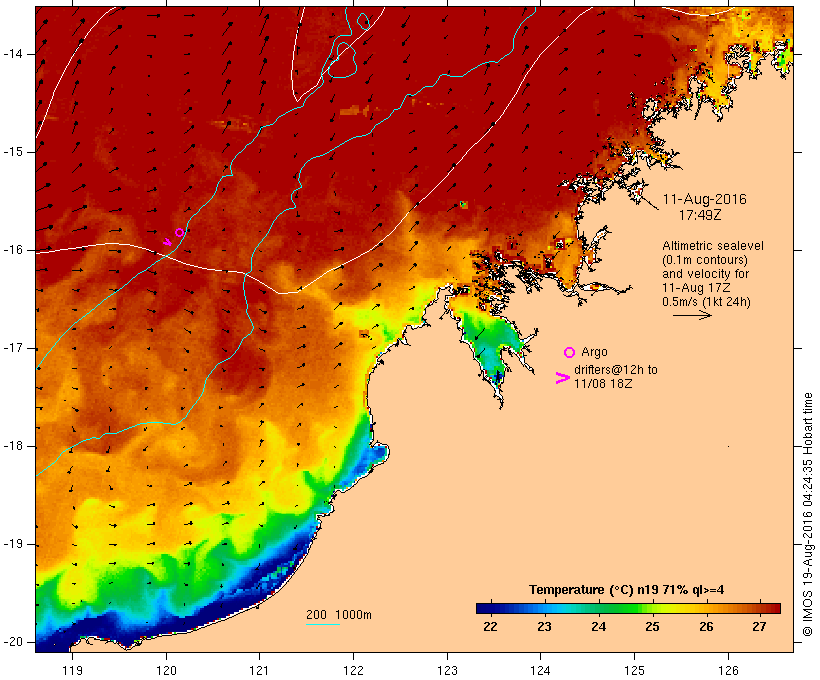Click the latitude axis label -18
Image resolution: width=820 pixels, height=680 pixels.
13,446
